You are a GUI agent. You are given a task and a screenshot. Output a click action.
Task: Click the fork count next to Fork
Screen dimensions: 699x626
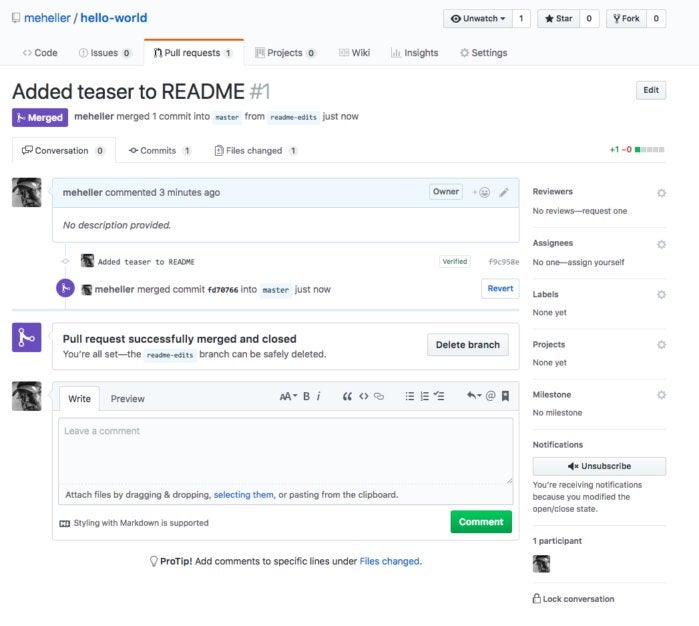point(656,19)
